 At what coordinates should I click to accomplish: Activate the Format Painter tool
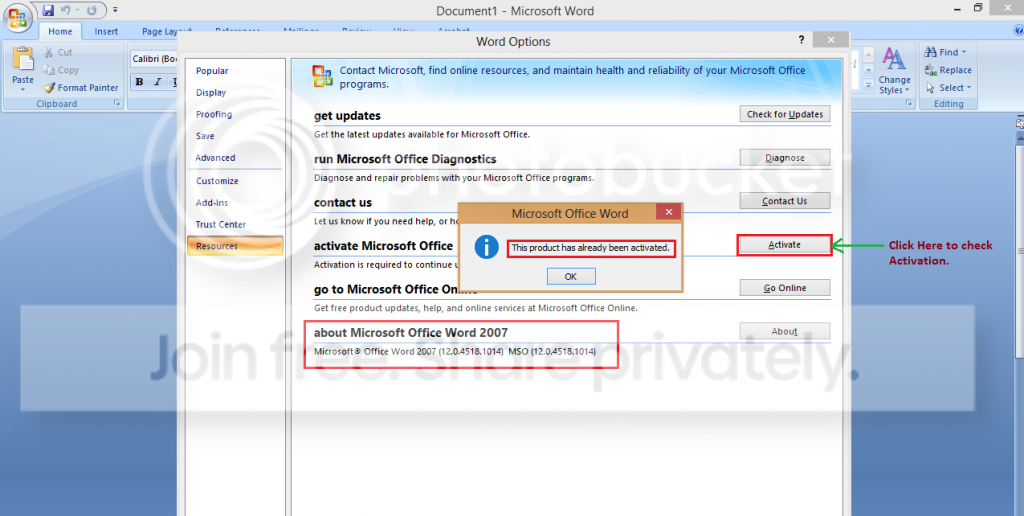click(x=81, y=88)
